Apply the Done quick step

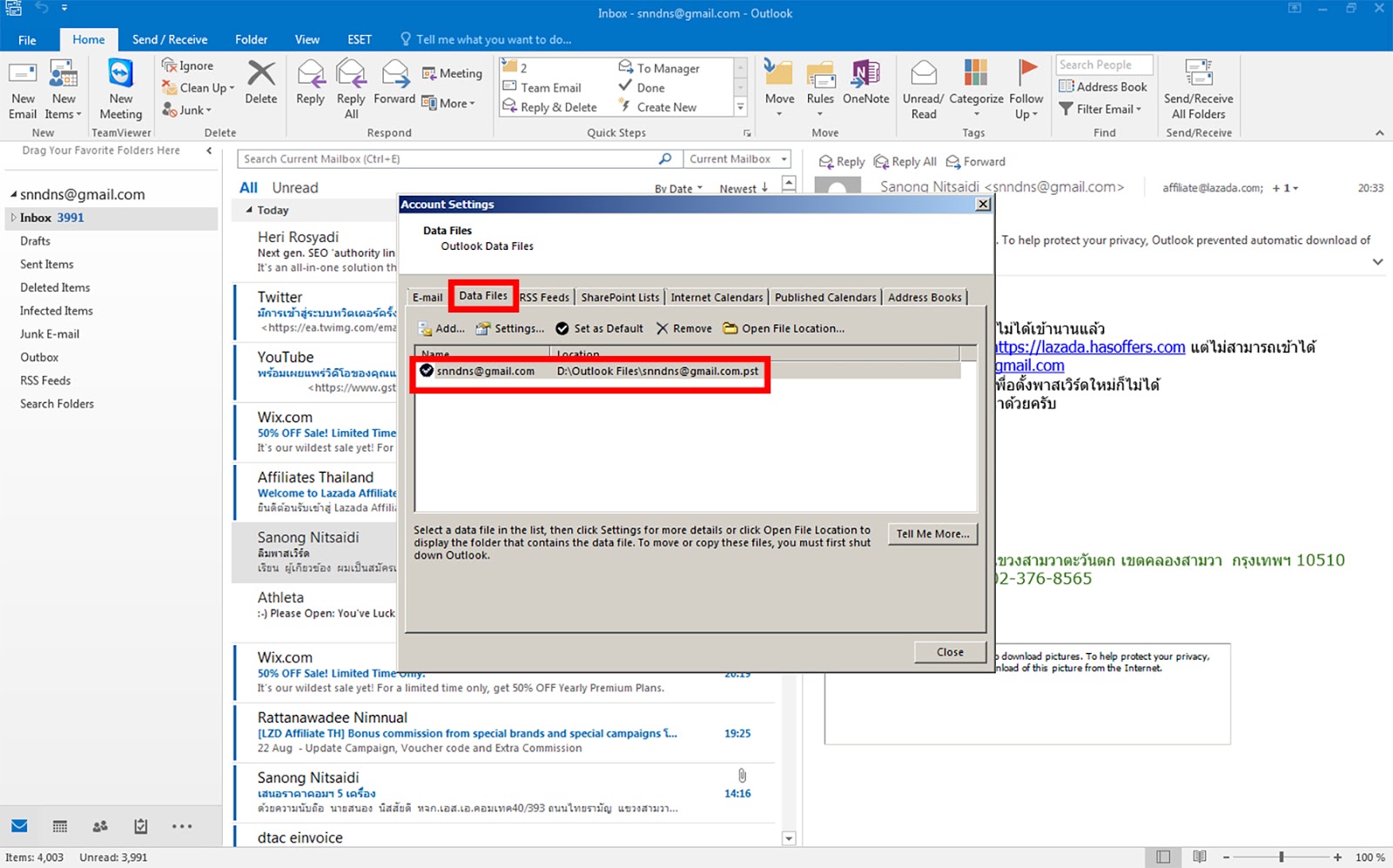point(642,87)
